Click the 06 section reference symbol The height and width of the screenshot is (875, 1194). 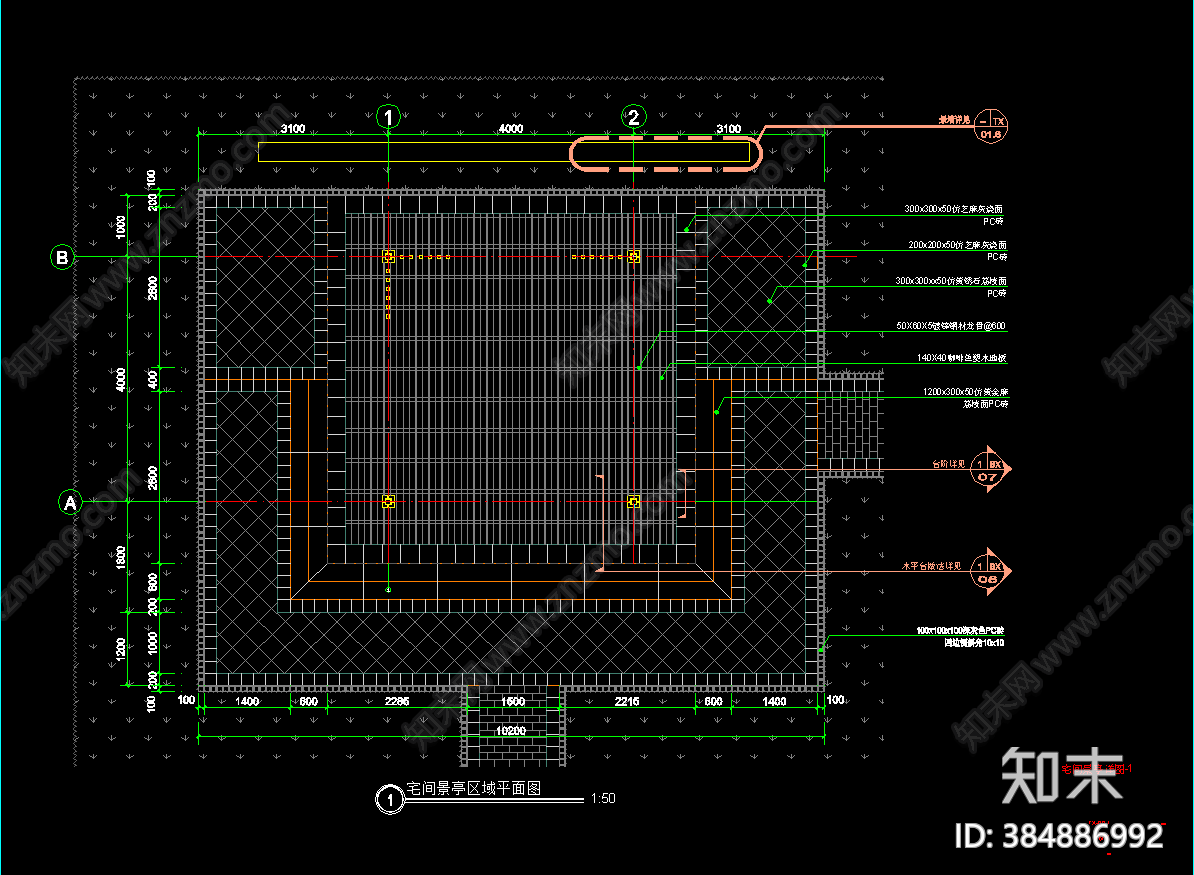[x=990, y=572]
